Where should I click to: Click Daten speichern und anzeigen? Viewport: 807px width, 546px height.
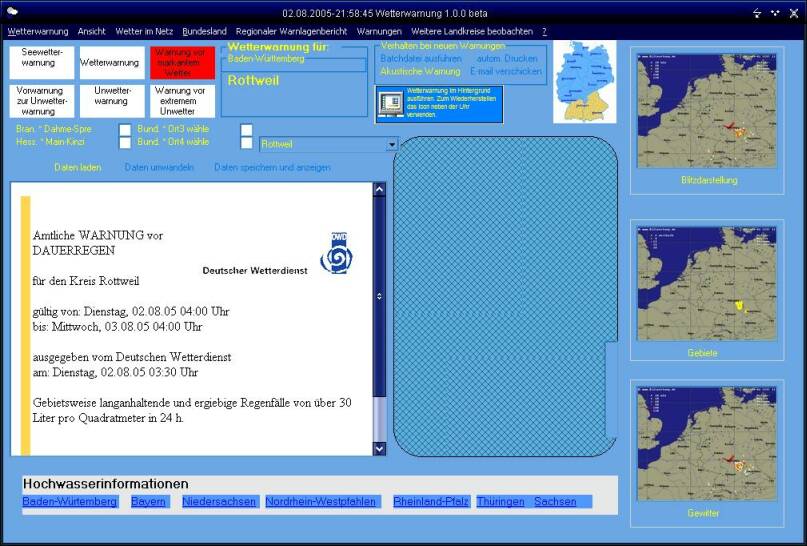pos(272,167)
